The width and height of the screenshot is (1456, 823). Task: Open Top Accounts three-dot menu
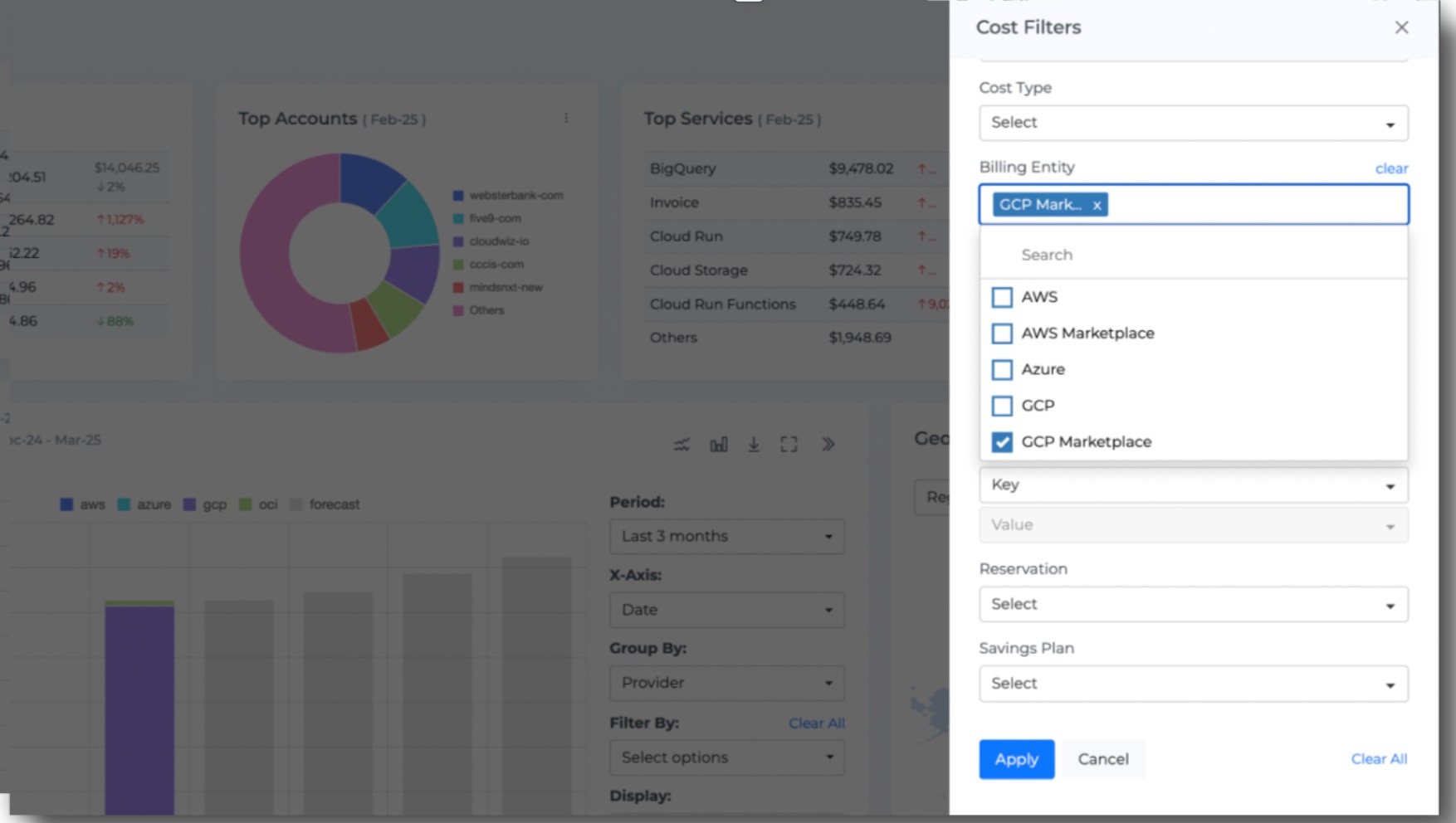(x=566, y=119)
